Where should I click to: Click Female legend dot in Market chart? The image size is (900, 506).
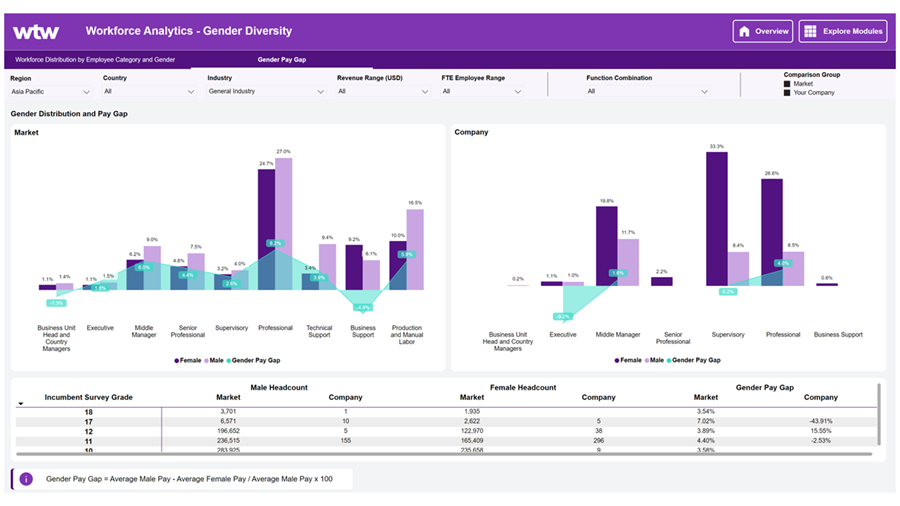click(177, 361)
